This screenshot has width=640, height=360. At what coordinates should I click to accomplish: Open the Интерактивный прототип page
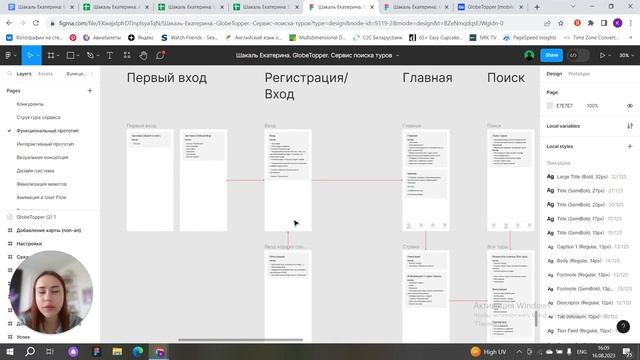pos(45,144)
